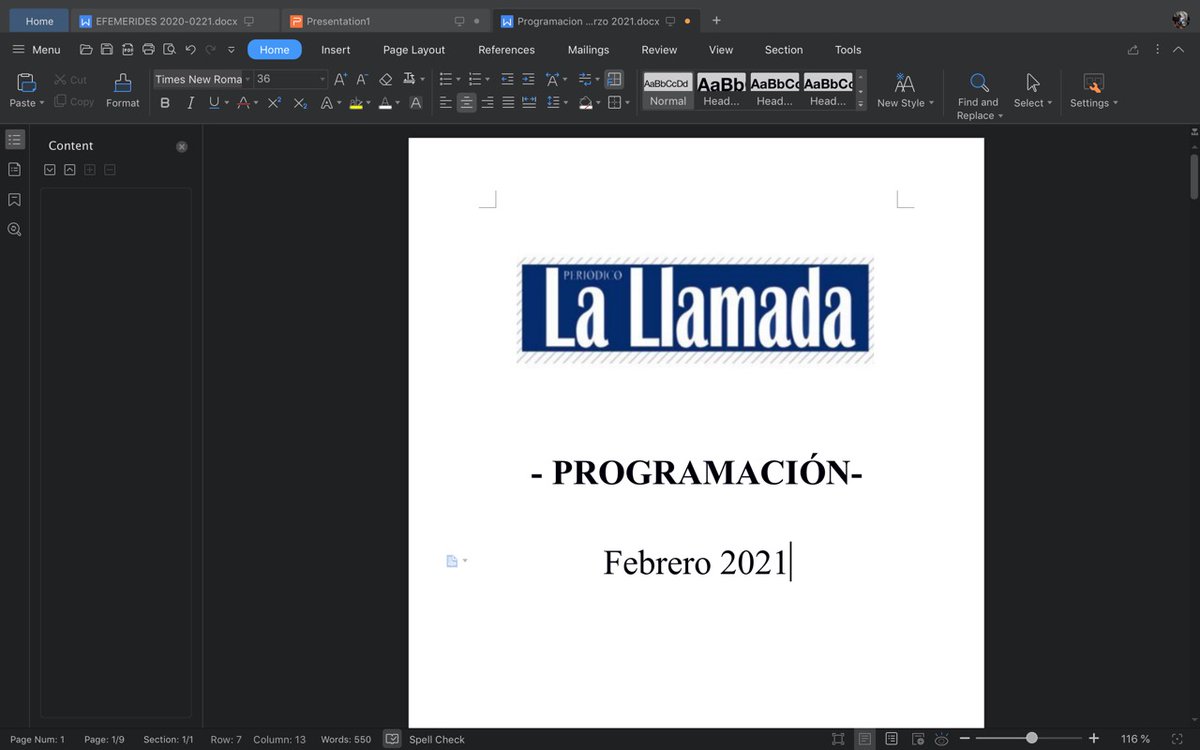Screen dimensions: 1200x750
Task: Switch to EFEMERIDES 2020-0221.docx document tab
Action: (x=175, y=21)
